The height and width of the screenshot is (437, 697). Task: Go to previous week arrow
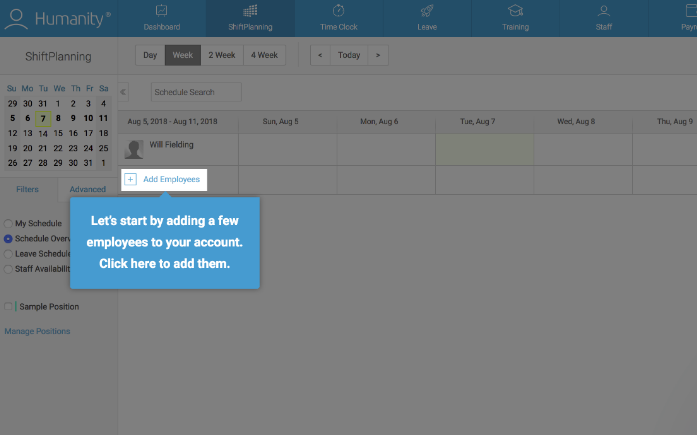pyautogui.click(x=320, y=55)
